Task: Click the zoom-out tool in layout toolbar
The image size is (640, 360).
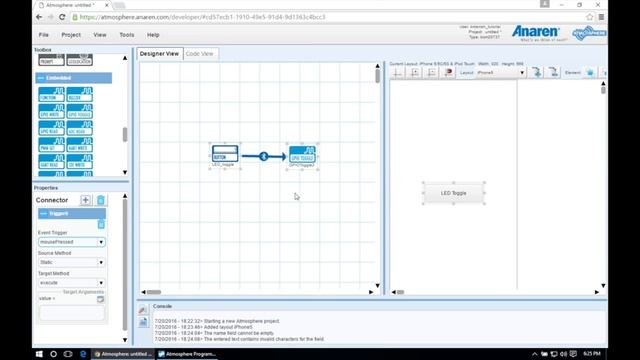Action: [x=431, y=73]
